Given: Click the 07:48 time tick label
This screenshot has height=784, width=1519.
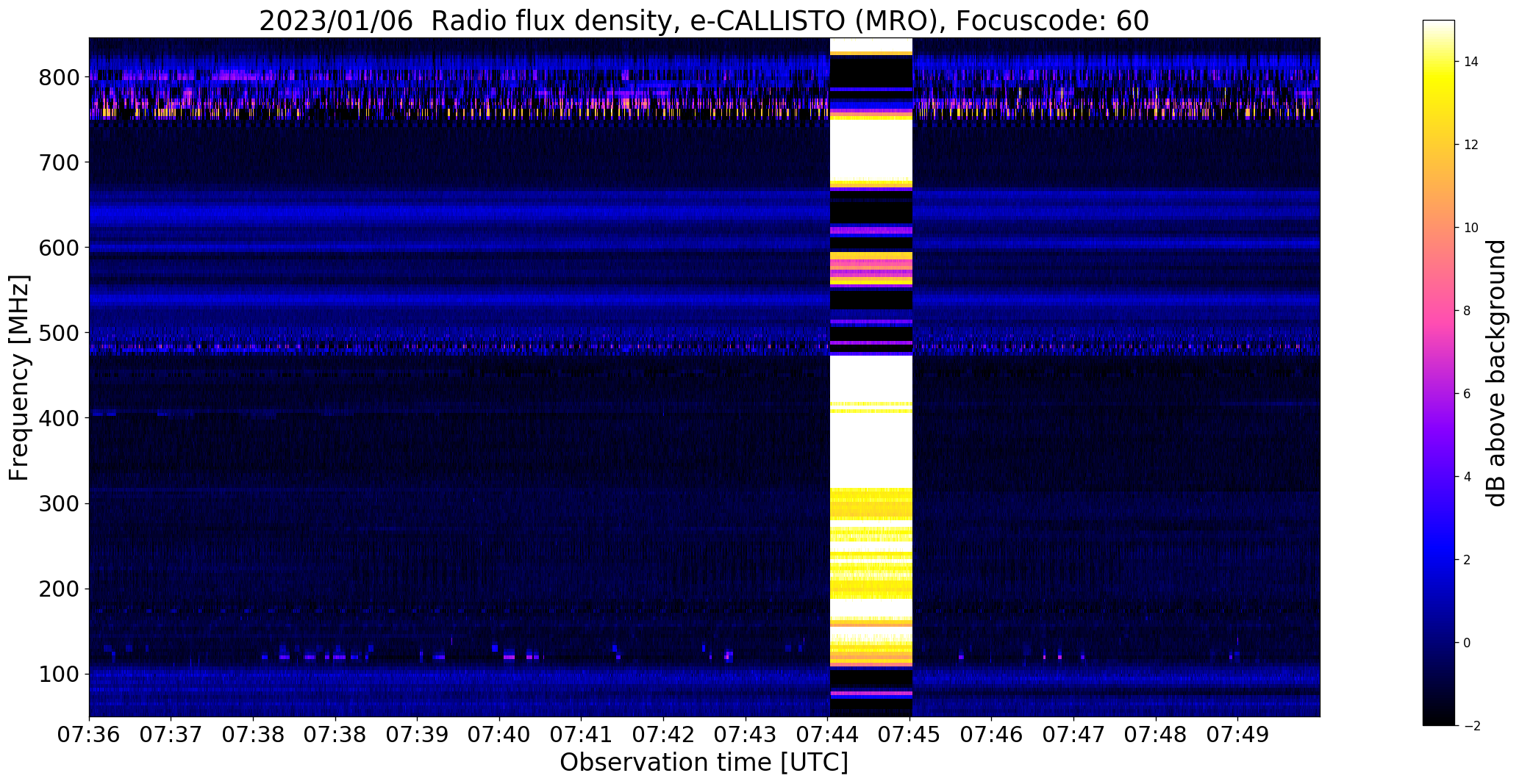Looking at the screenshot, I should pos(1156,736).
